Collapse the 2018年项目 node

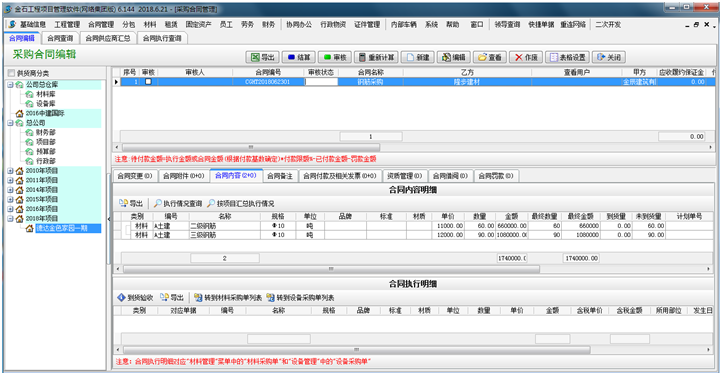pyautogui.click(x=11, y=218)
